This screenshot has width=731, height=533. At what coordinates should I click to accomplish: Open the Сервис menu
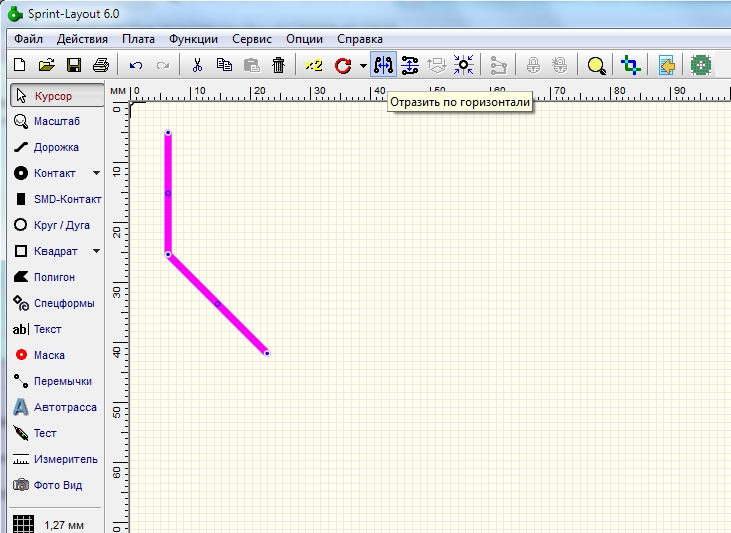251,39
